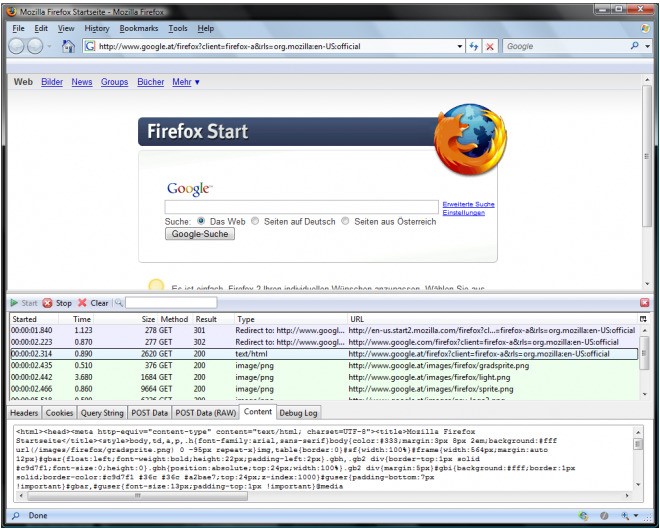660x529 pixels.
Task: Click the web page vertical scrollbar thumb
Action: 647,157
